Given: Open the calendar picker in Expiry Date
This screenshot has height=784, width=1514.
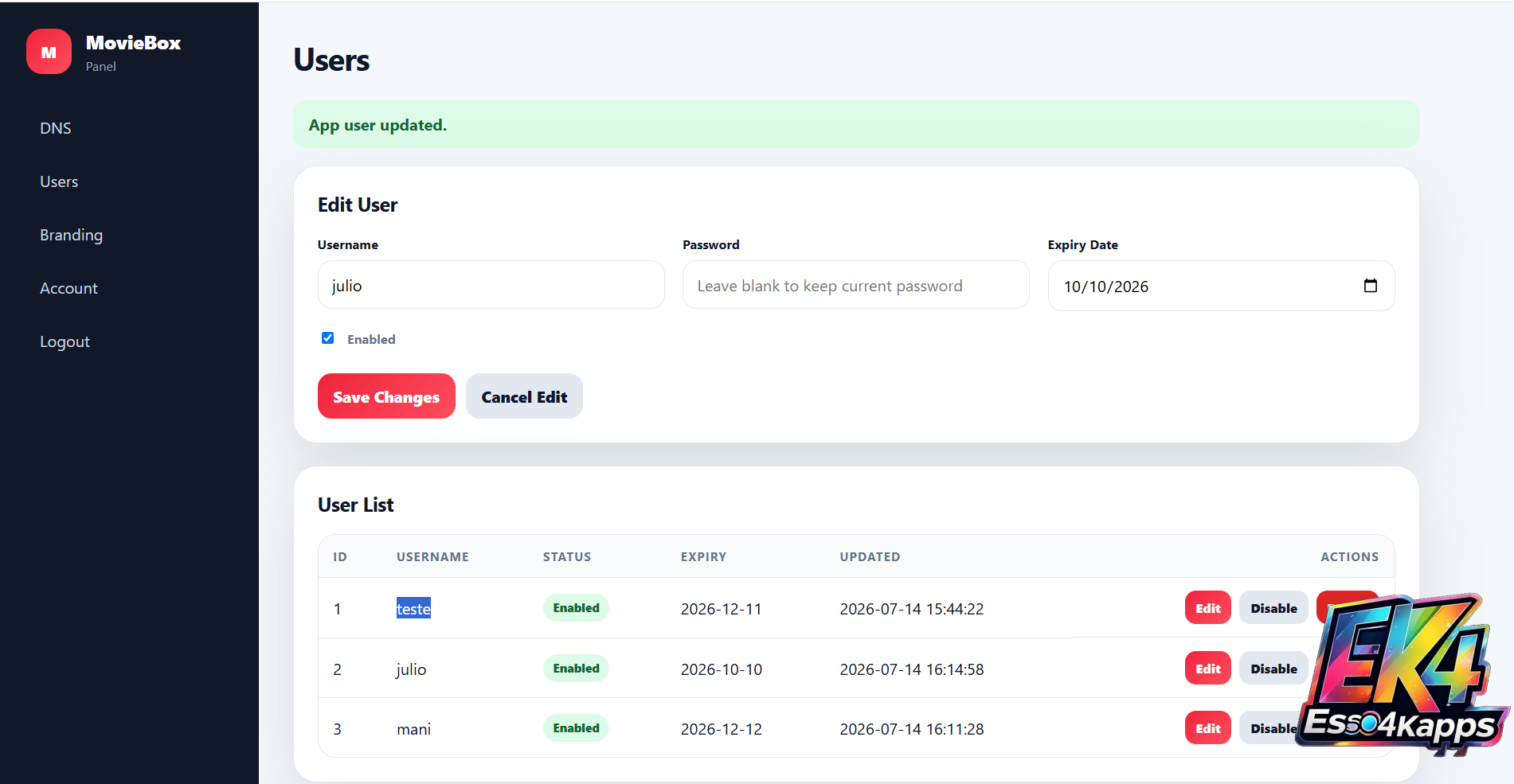Looking at the screenshot, I should click(1370, 286).
